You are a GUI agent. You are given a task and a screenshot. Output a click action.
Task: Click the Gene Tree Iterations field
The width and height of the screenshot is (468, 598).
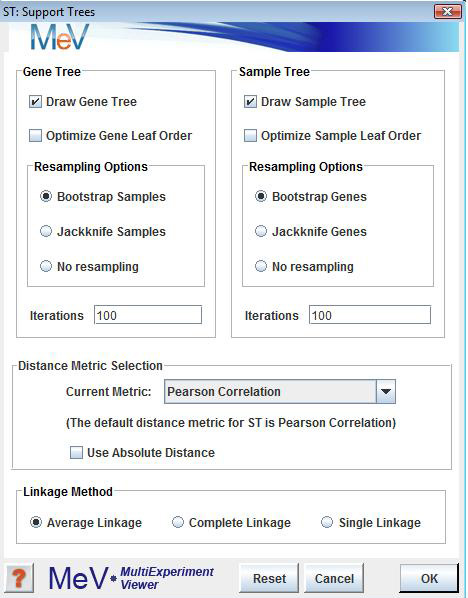tap(148, 315)
